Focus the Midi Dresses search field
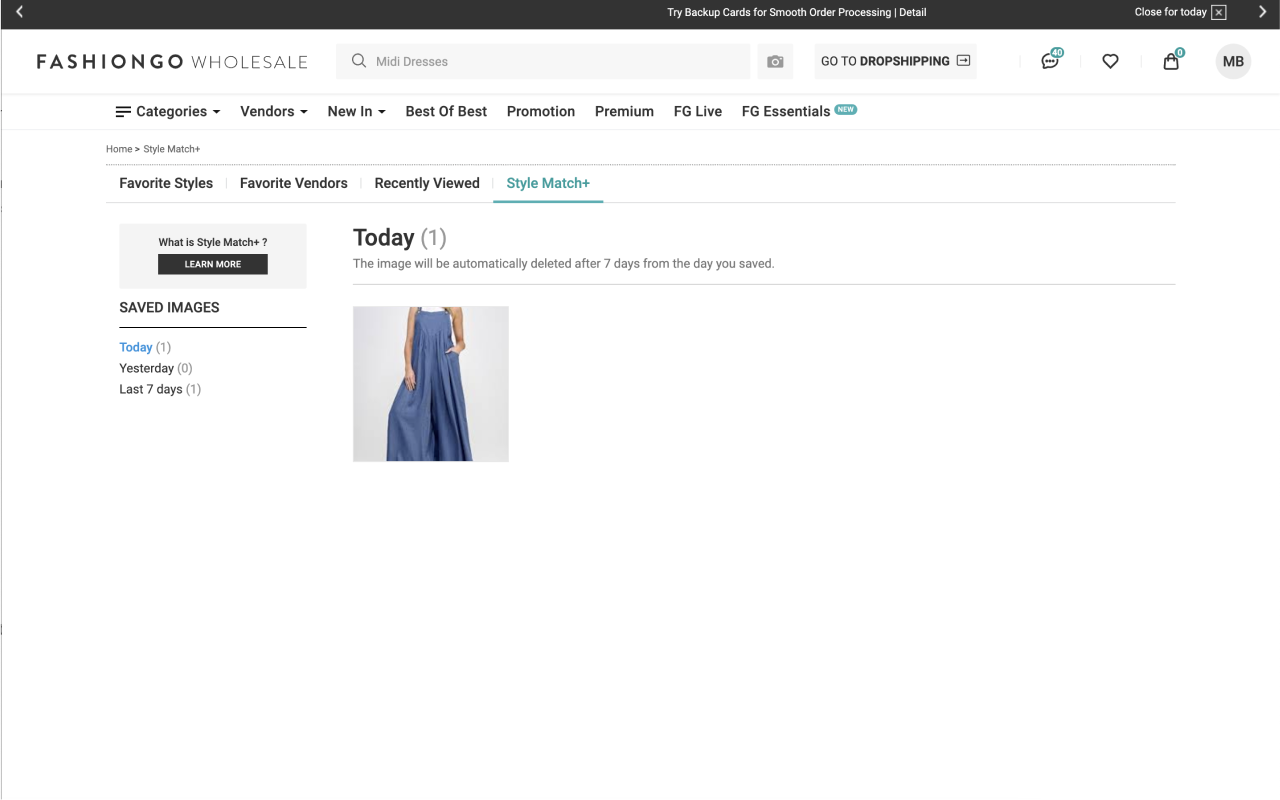Viewport: 1280px width, 800px height. (543, 61)
